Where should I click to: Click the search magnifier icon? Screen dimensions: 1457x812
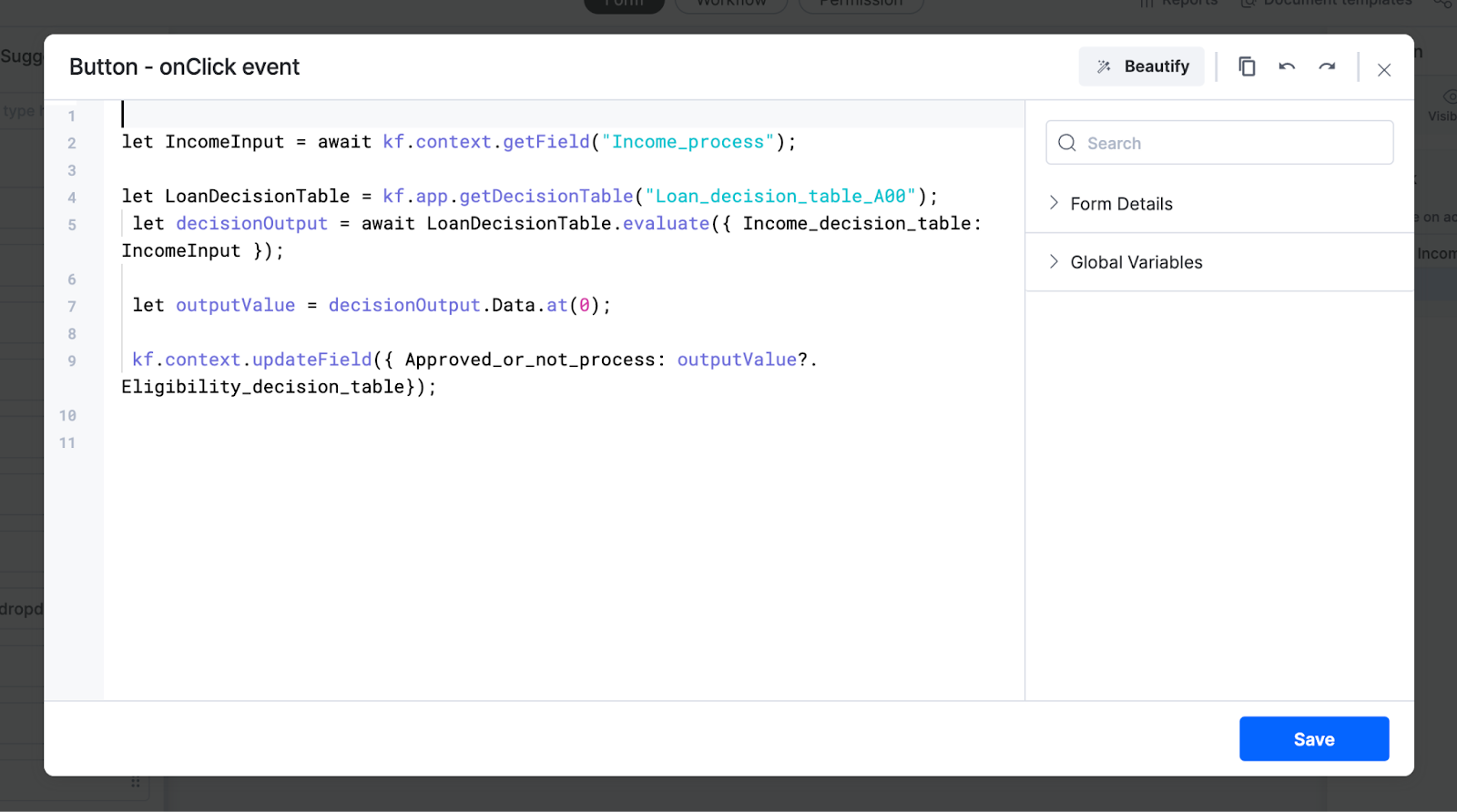[x=1067, y=143]
